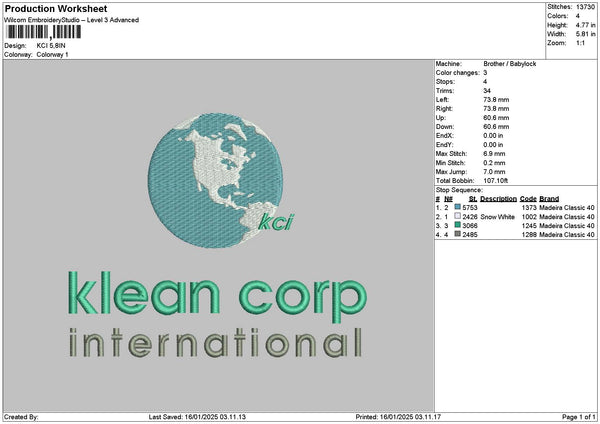
Task: Click the 'Stop Sequence:' heading
Action: pyautogui.click(x=459, y=190)
